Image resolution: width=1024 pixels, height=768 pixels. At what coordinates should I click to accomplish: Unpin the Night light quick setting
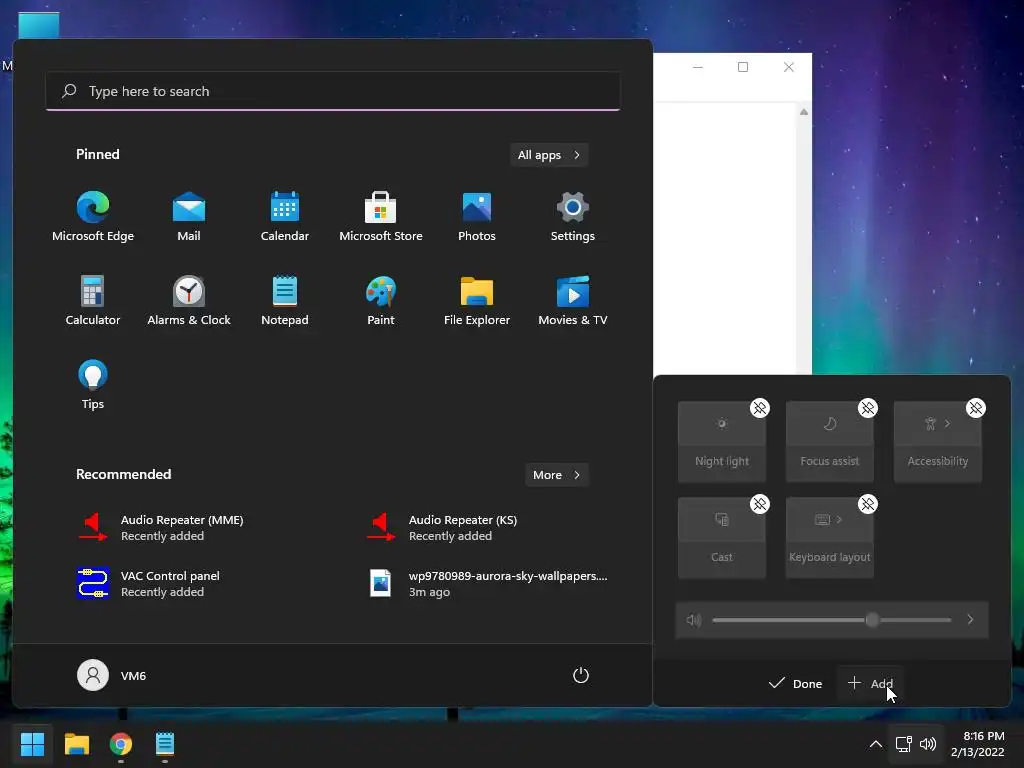pyautogui.click(x=760, y=408)
